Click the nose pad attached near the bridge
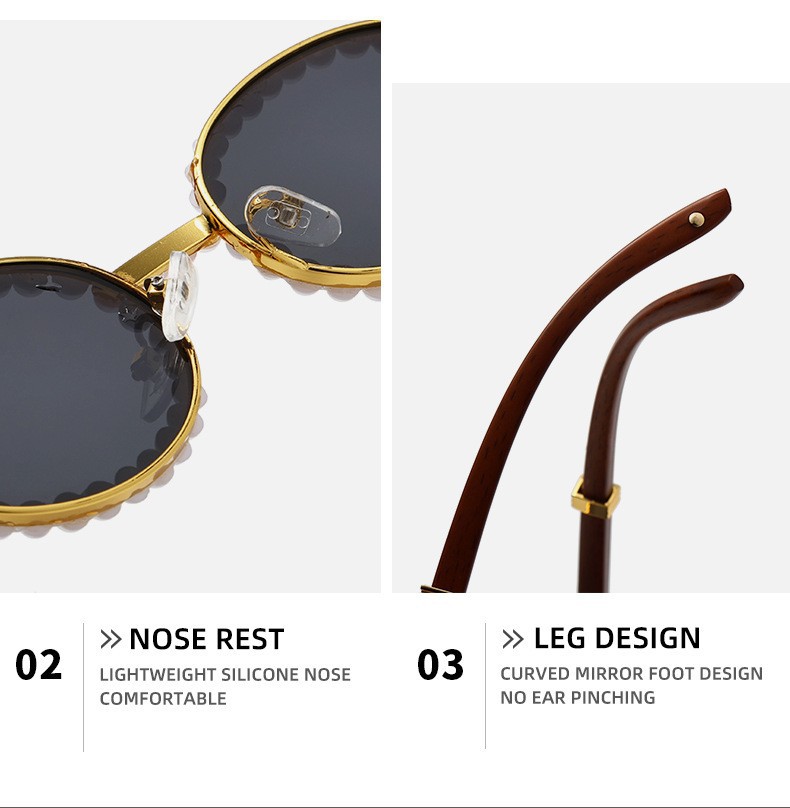Viewport: 790px width, 808px height. point(178,295)
